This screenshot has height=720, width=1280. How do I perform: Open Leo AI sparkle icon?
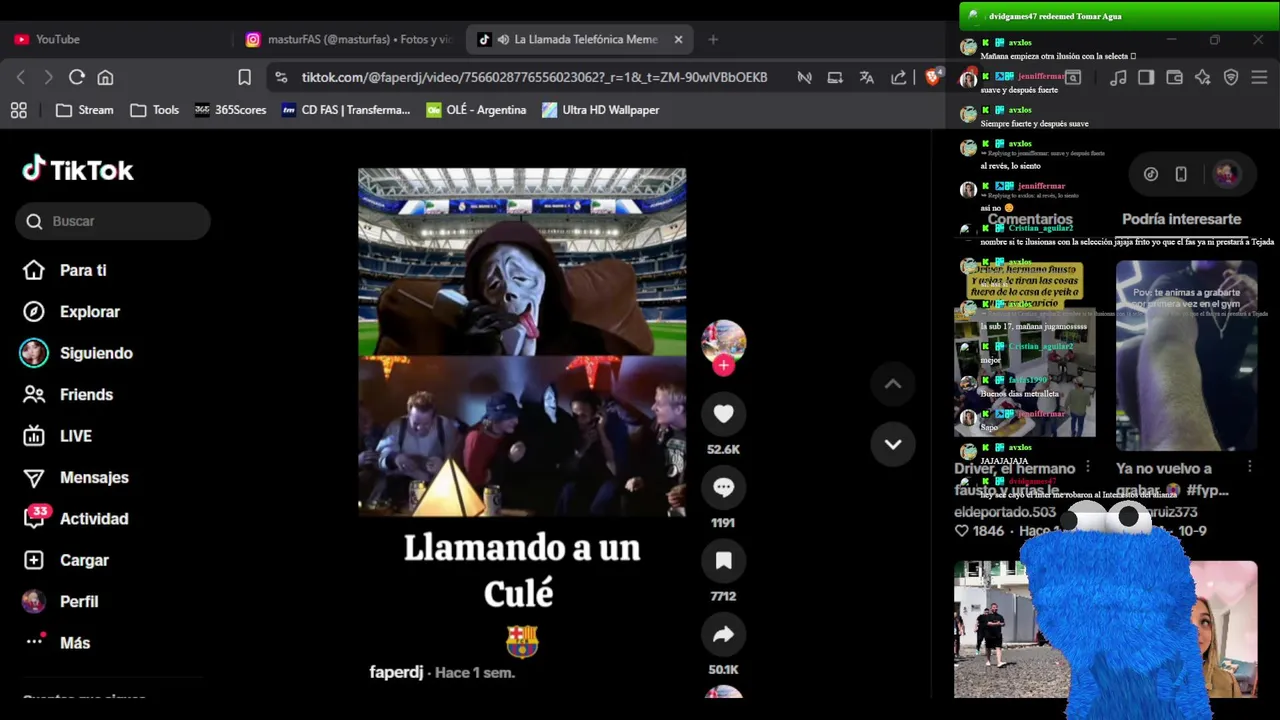pyautogui.click(x=1203, y=77)
